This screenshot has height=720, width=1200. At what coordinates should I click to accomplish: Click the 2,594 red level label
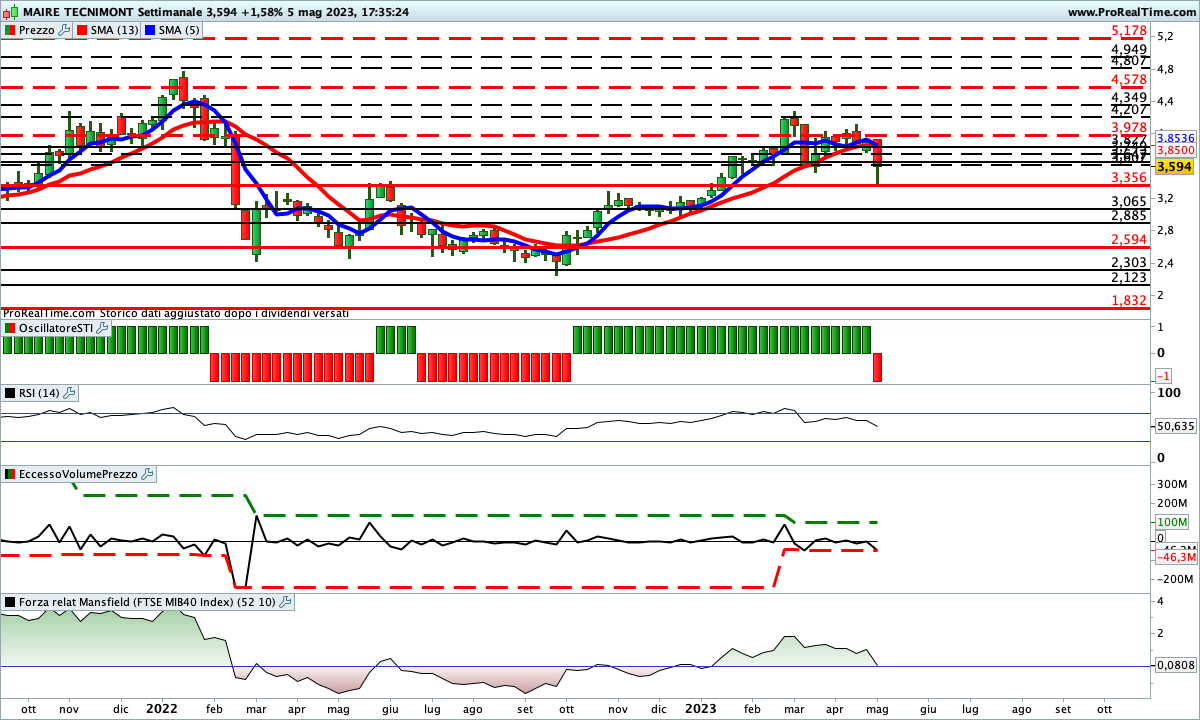click(1129, 239)
